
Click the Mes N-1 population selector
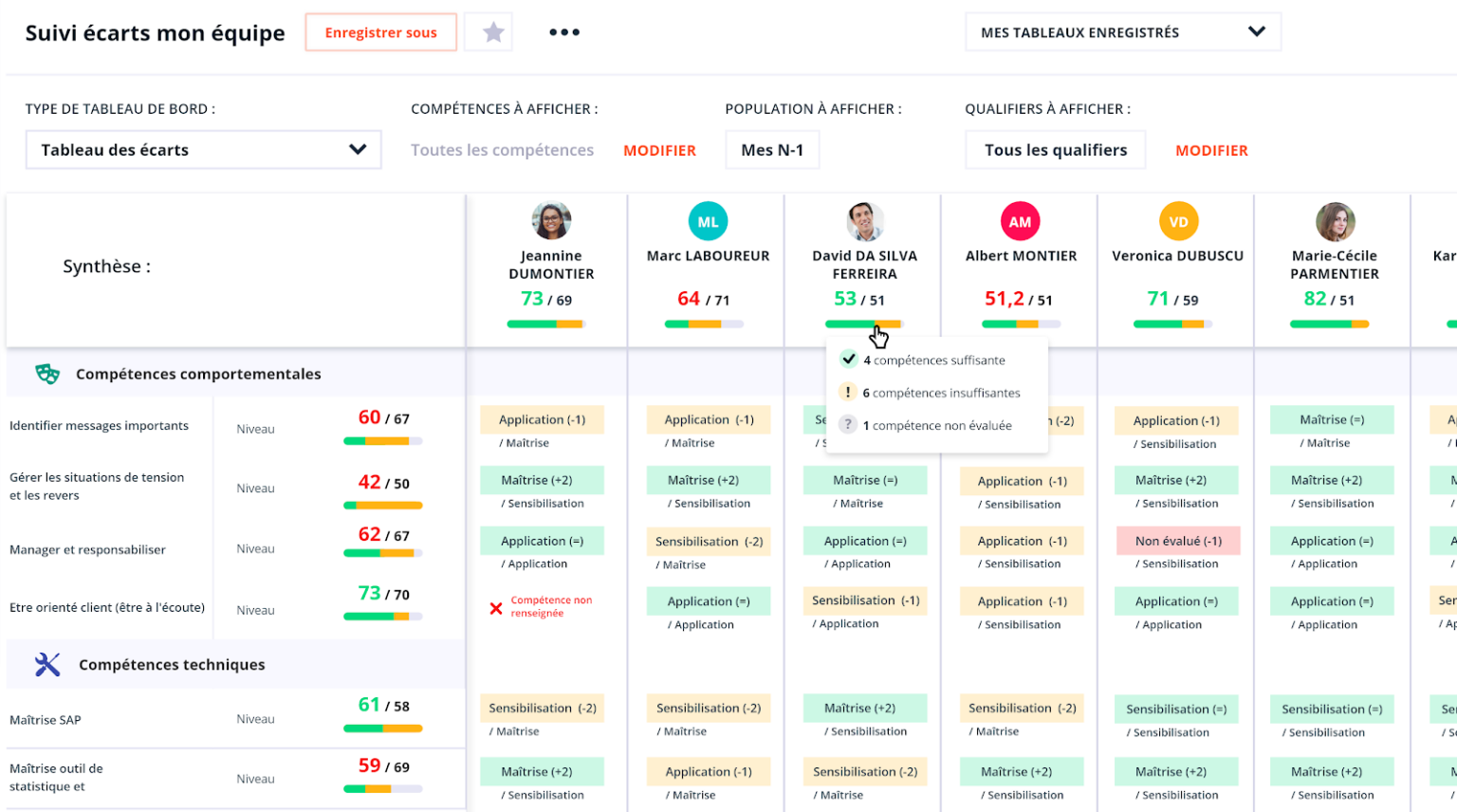tap(772, 150)
